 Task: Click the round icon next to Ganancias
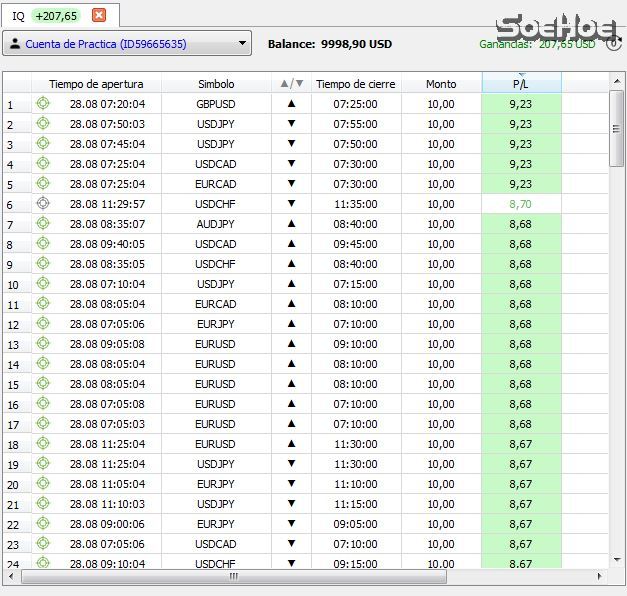[x=613, y=43]
